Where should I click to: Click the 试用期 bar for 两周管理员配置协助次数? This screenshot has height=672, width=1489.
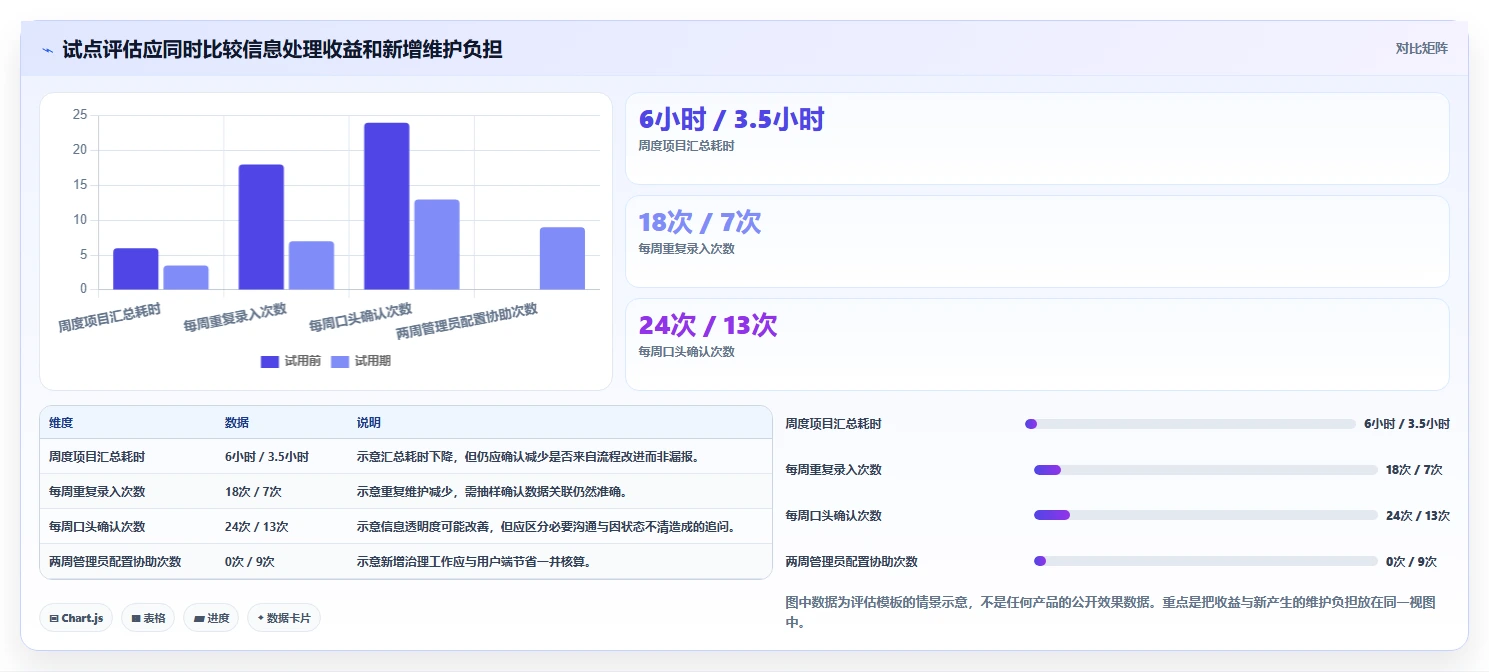562,258
